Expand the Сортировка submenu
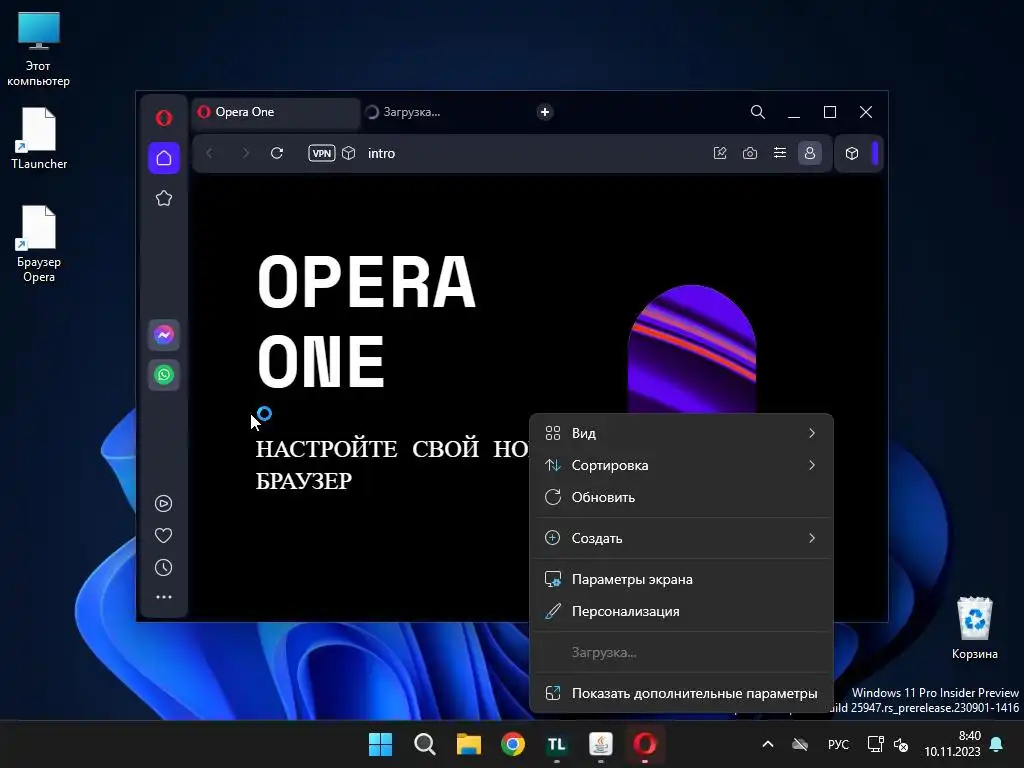 point(681,465)
